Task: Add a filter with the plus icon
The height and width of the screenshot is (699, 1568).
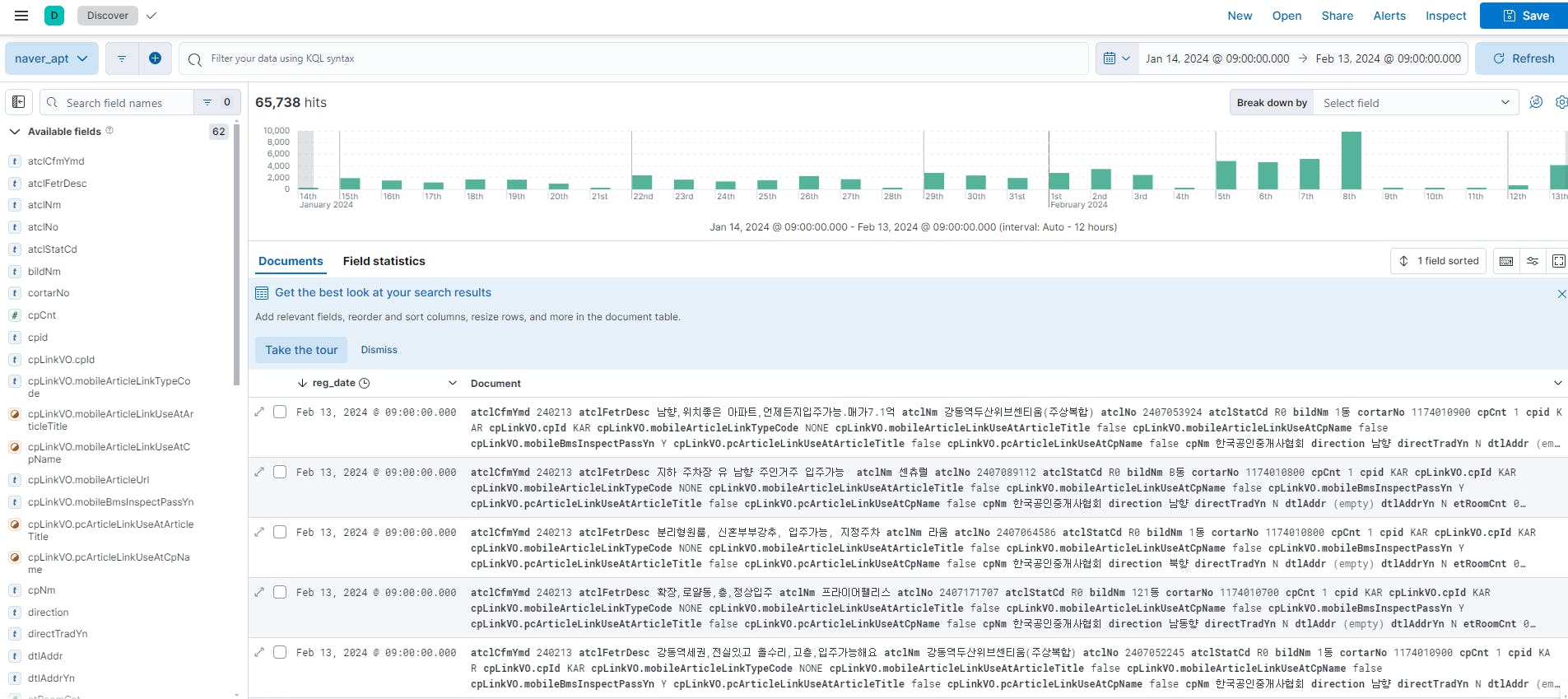Action: tap(155, 58)
